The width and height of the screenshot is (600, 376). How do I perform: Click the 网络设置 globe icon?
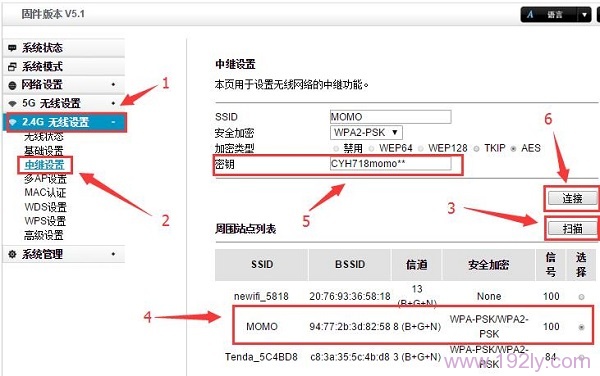click(x=12, y=85)
